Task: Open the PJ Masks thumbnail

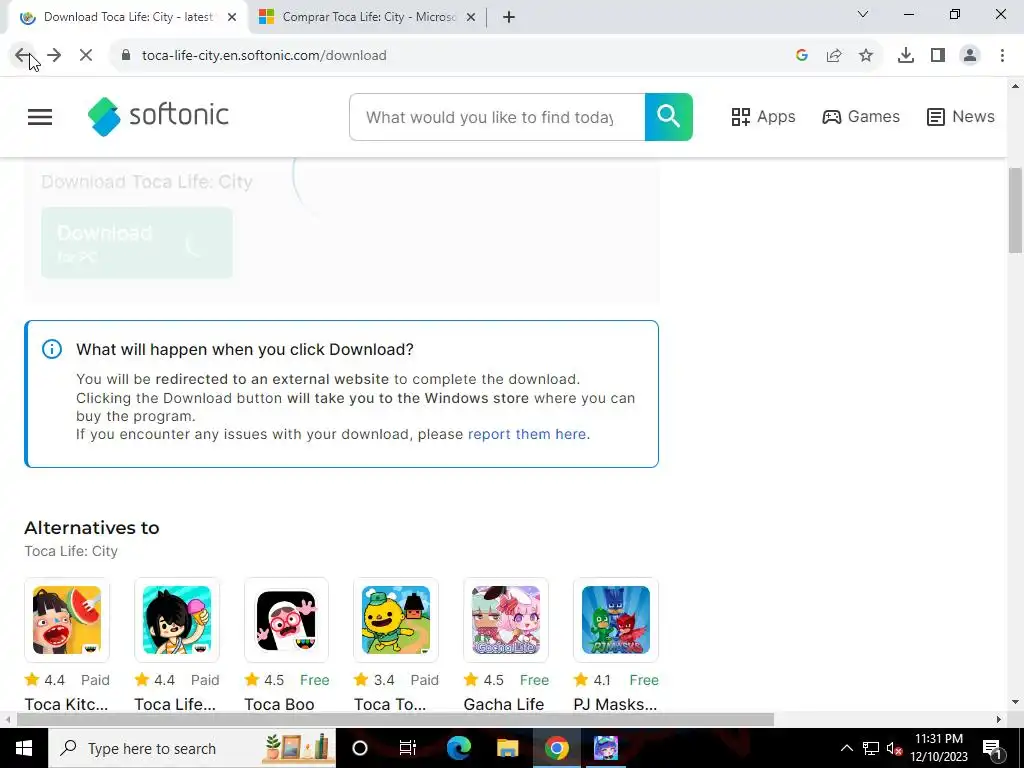Action: [x=615, y=620]
